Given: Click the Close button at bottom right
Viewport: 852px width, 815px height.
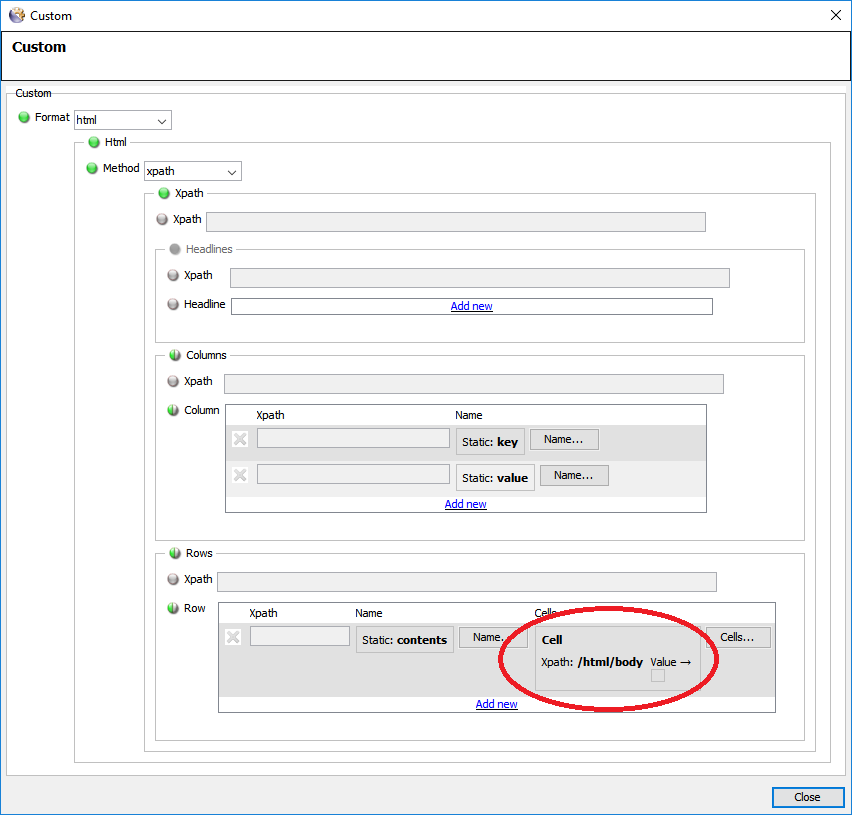Looking at the screenshot, I should [x=807, y=797].
